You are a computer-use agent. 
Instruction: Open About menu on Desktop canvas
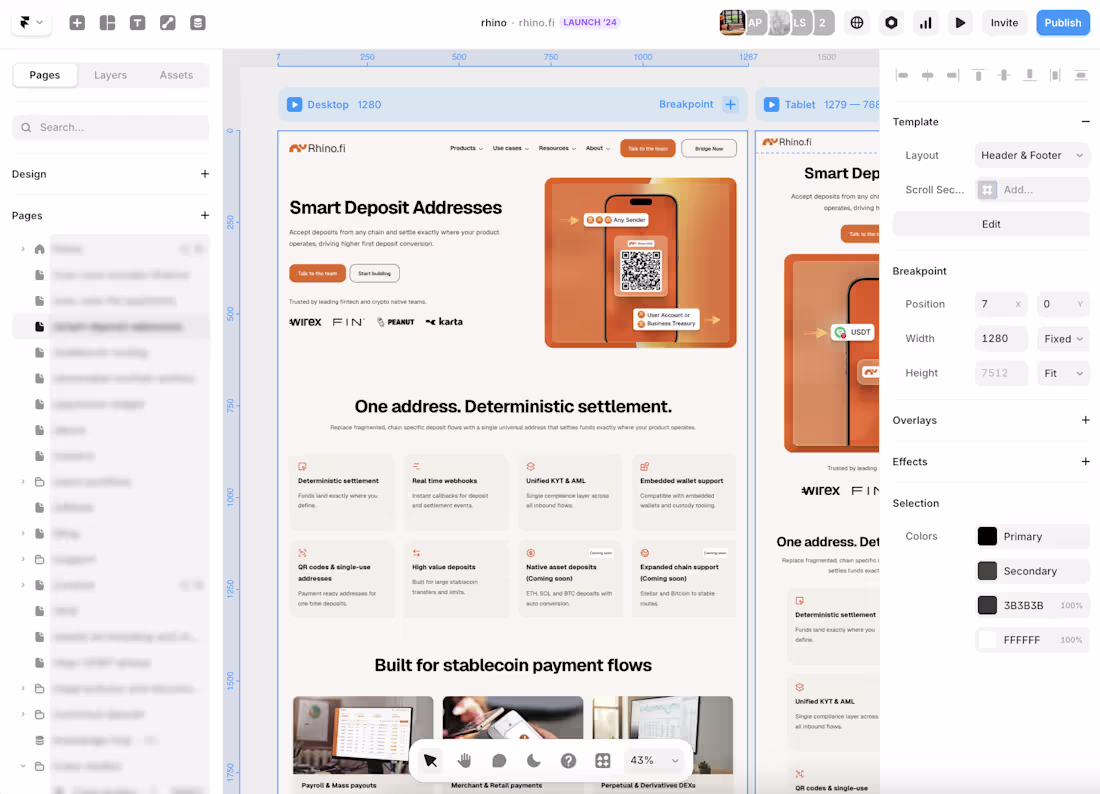598,149
